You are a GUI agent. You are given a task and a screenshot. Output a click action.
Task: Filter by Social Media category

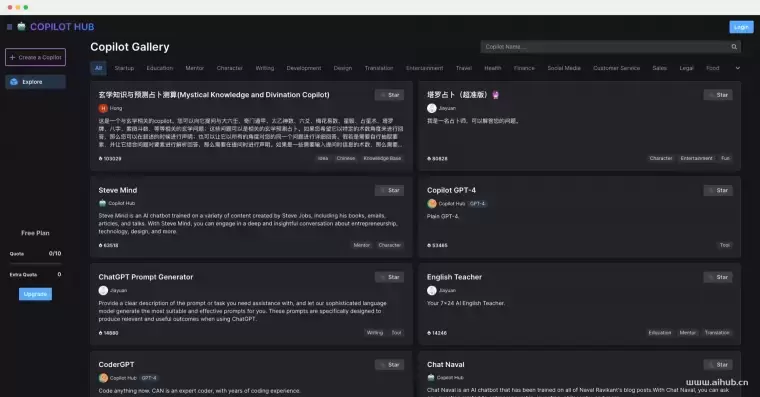[x=564, y=68]
